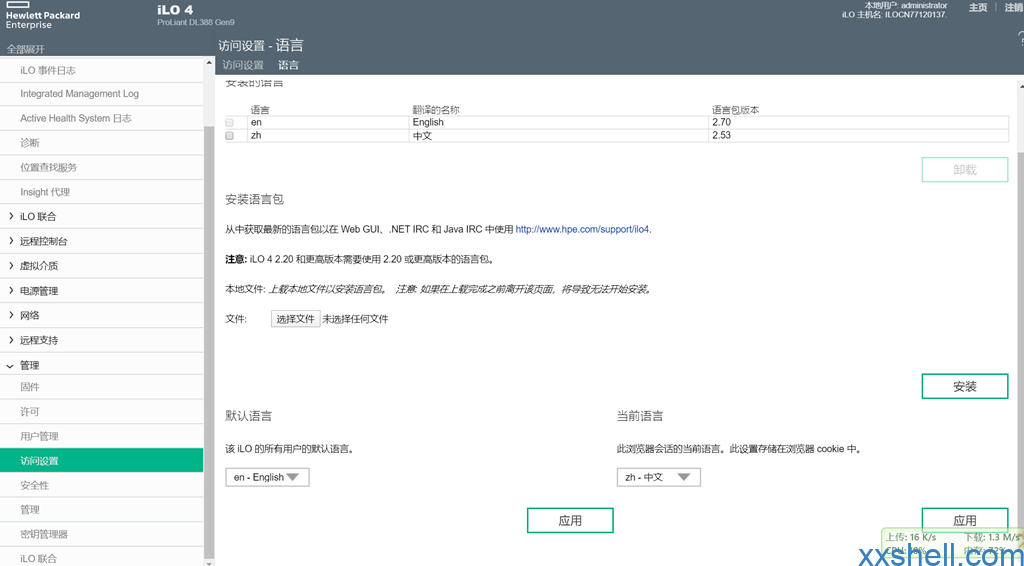Open 密钥管理器 in the sidebar
Viewport: 1024px width, 566px height.
coord(101,534)
